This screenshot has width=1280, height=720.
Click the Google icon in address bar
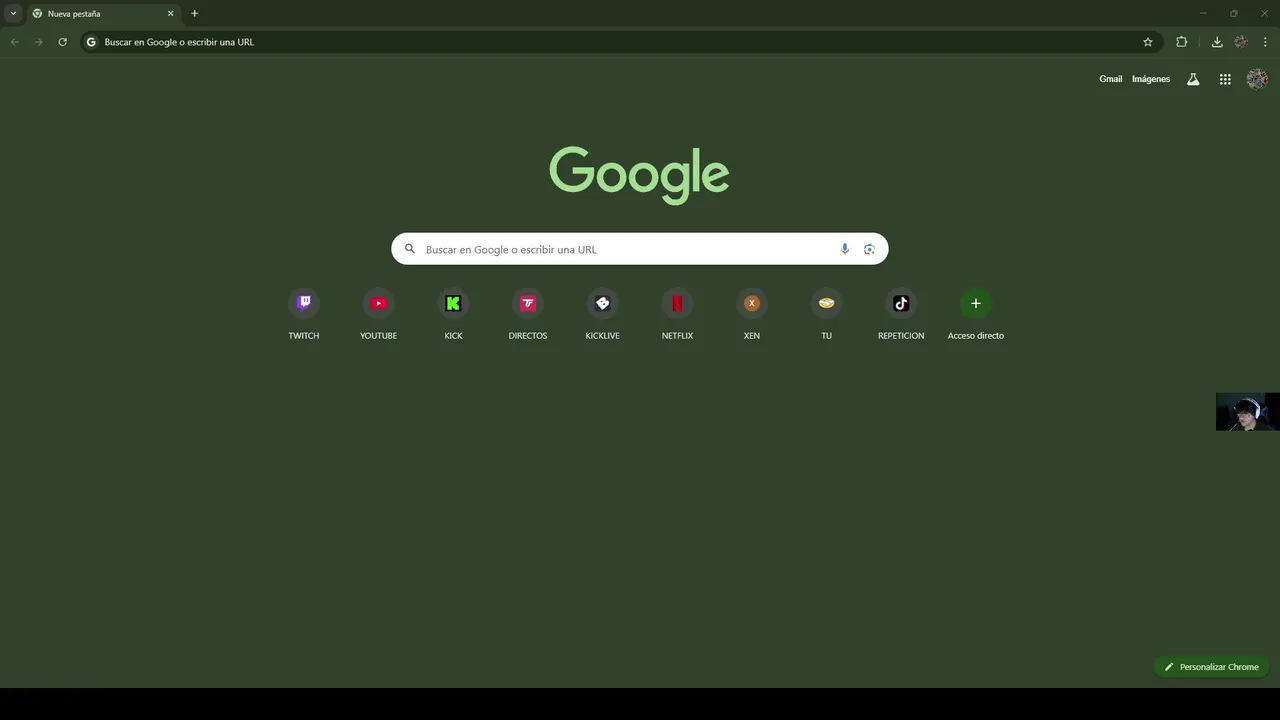click(x=91, y=42)
